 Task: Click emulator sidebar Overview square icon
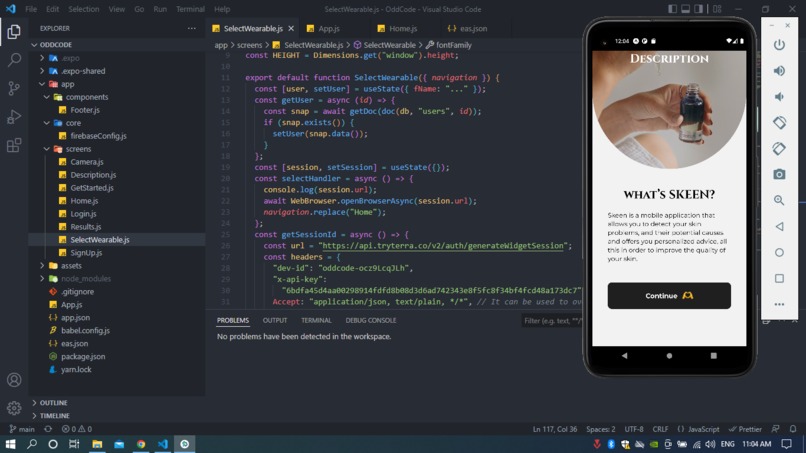(779, 278)
